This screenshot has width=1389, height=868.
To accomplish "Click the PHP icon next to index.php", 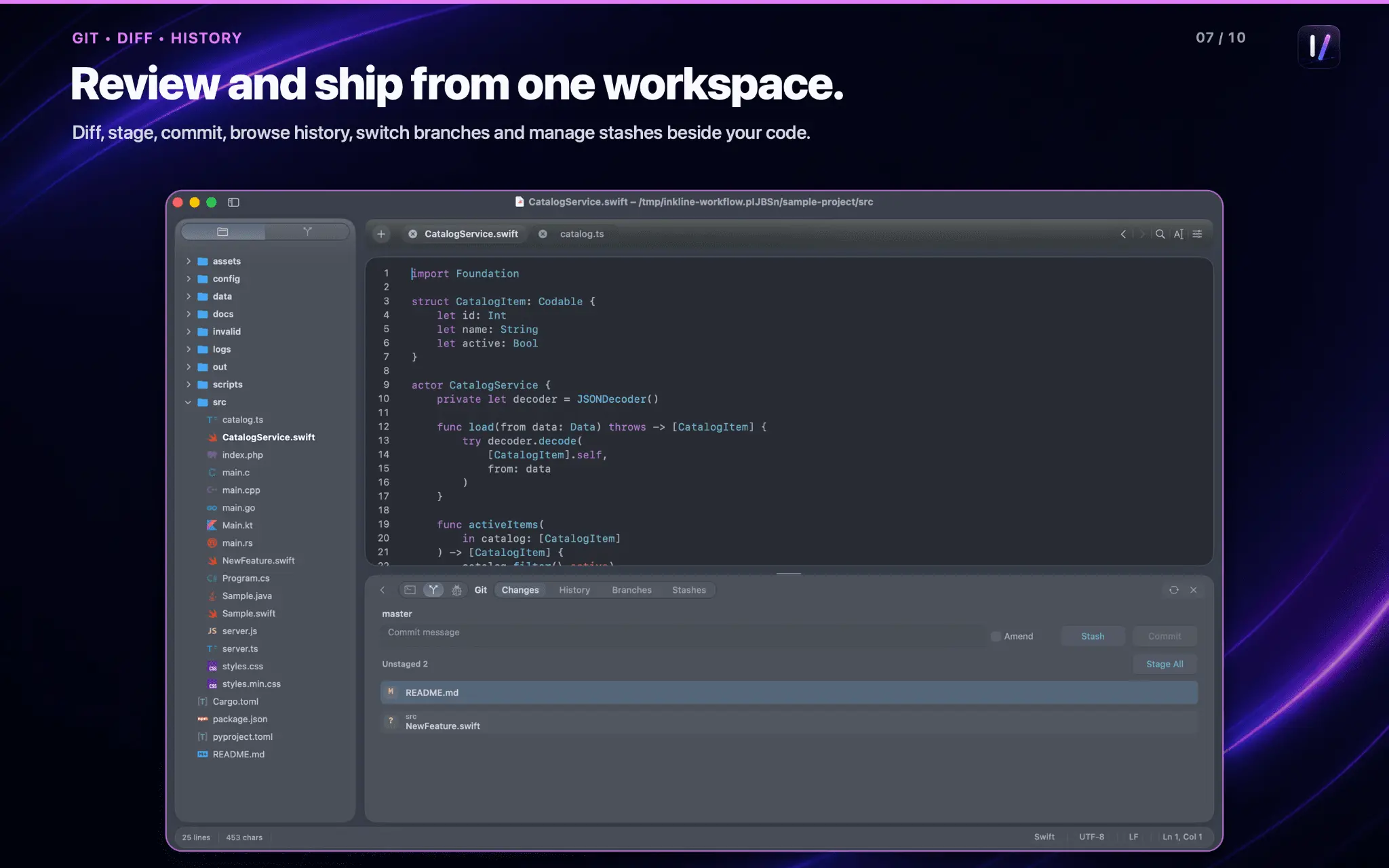I will (x=212, y=455).
